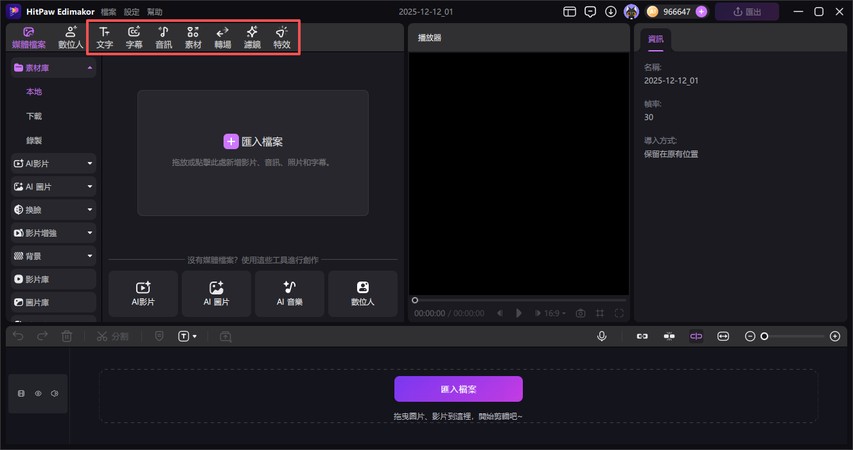Open the 文字 text tool
The height and width of the screenshot is (450, 853).
point(104,38)
